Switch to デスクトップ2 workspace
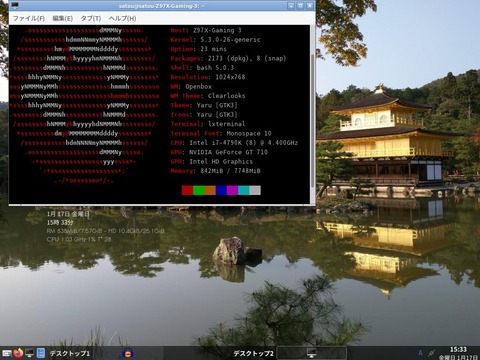The image size is (480, 360). (253, 353)
